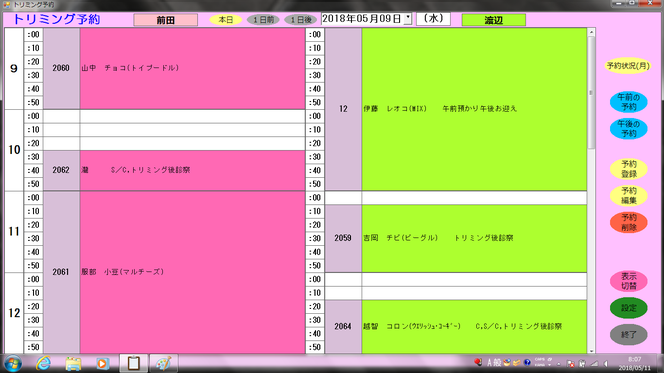Select the 前田 staff column header
This screenshot has height=373, width=664.
[166, 20]
